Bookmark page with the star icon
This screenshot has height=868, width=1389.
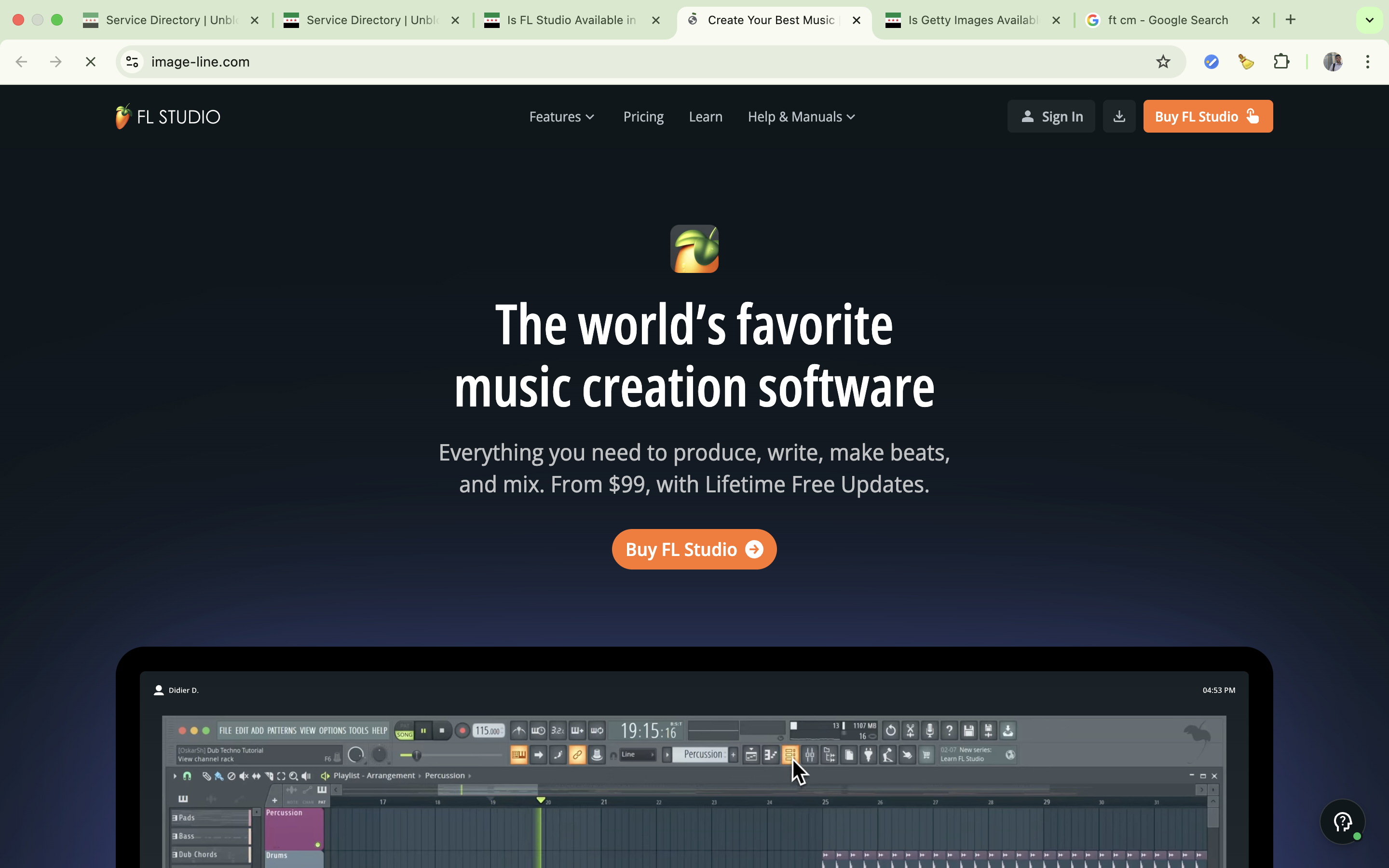coord(1163,62)
